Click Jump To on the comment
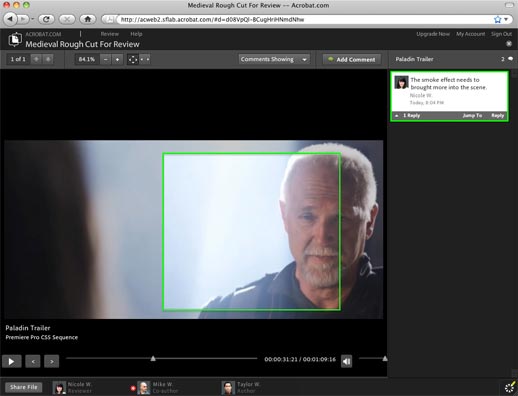 click(x=472, y=115)
